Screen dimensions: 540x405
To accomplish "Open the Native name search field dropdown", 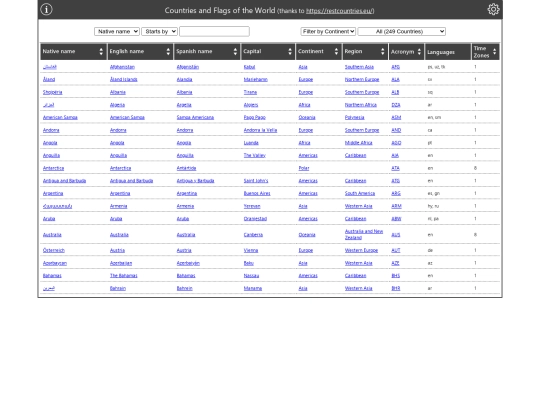I will 117,31.
